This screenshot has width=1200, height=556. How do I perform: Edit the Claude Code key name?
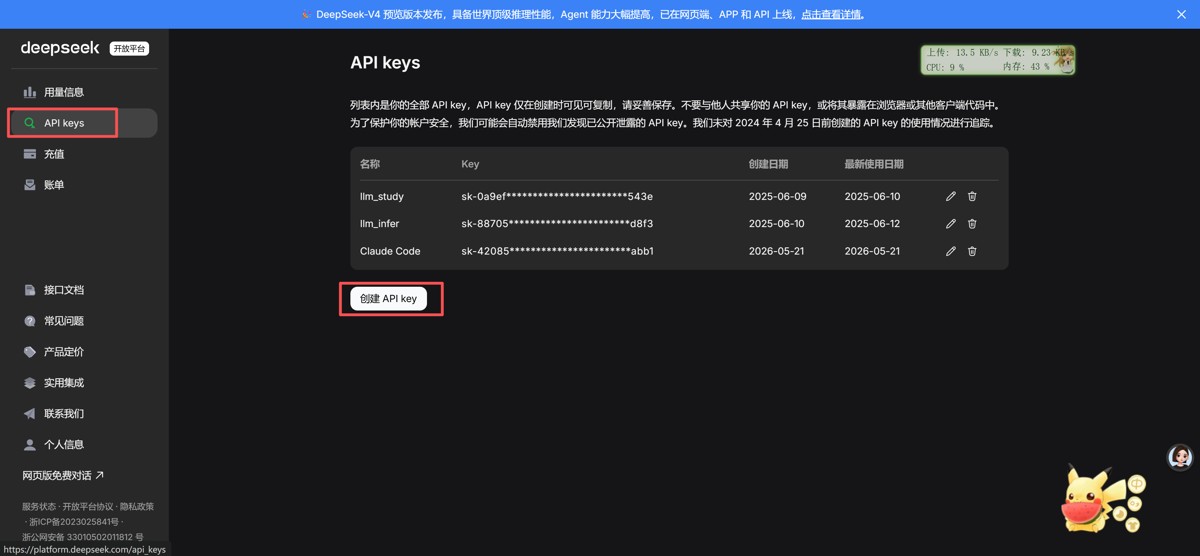coord(951,251)
